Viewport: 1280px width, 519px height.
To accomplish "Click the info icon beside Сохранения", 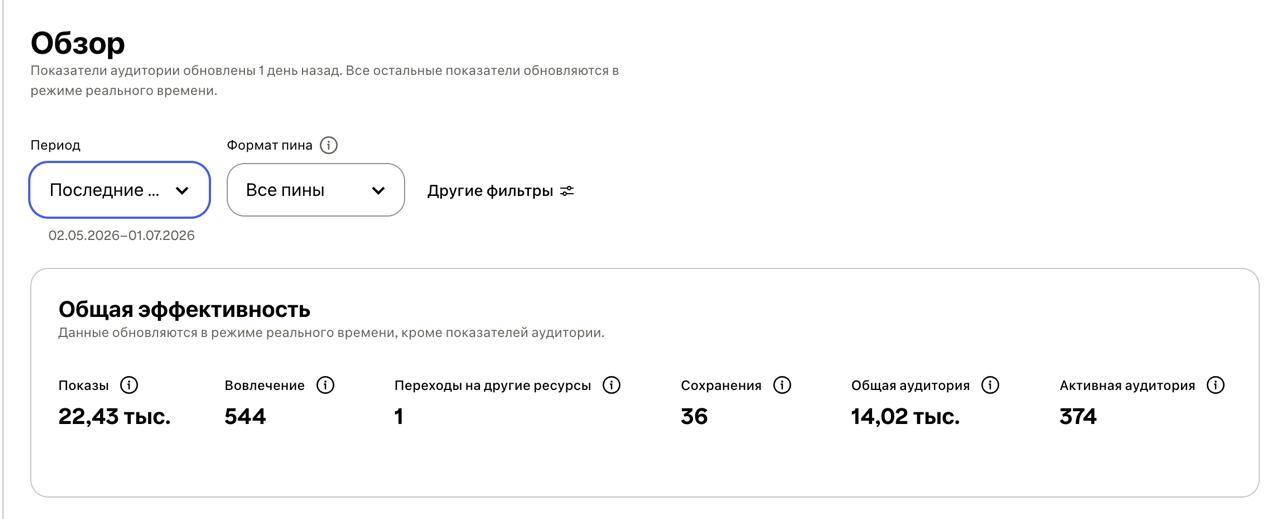I will point(783,385).
